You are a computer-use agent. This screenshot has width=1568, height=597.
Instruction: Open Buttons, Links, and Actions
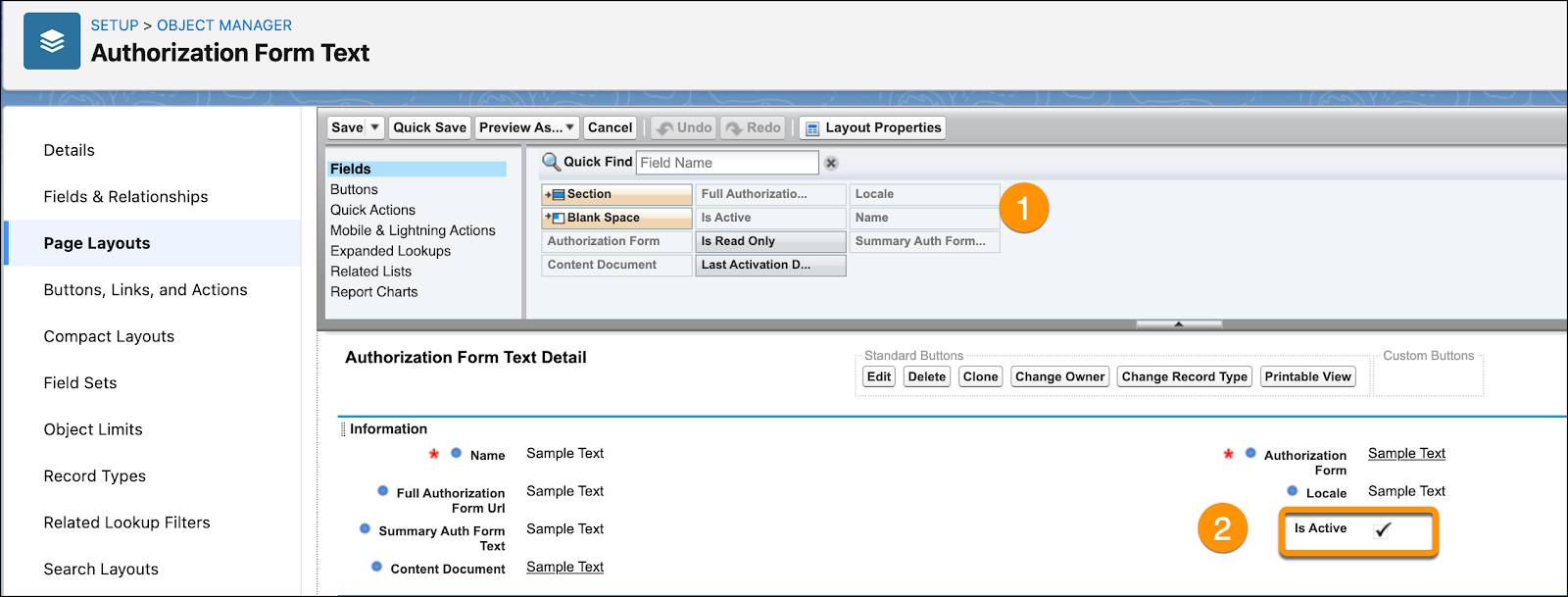(x=145, y=290)
